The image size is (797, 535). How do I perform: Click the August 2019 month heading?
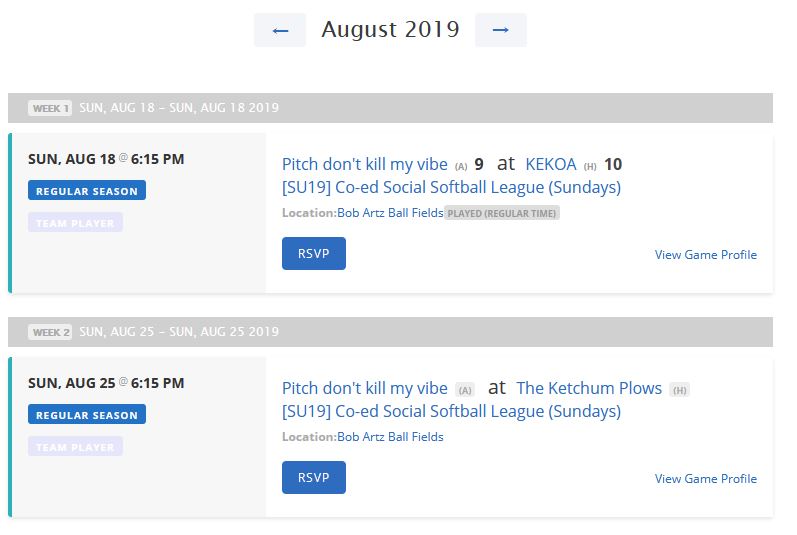390,30
